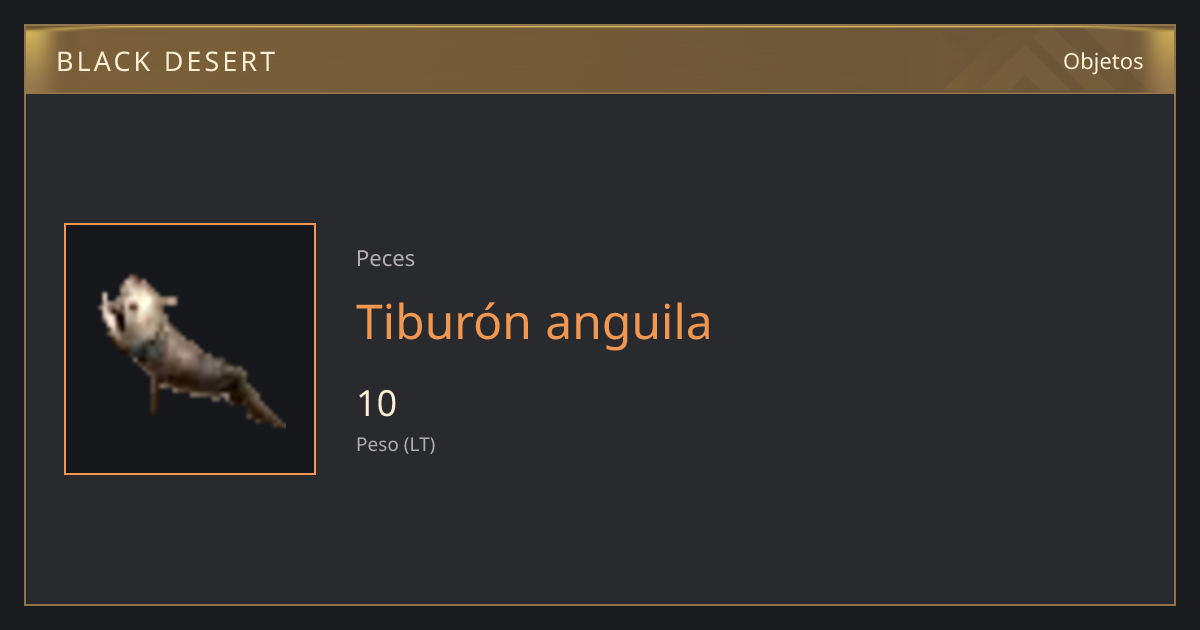Screen dimensions: 1200x630
Task: Click the Peso (LT) label
Action: tap(396, 445)
